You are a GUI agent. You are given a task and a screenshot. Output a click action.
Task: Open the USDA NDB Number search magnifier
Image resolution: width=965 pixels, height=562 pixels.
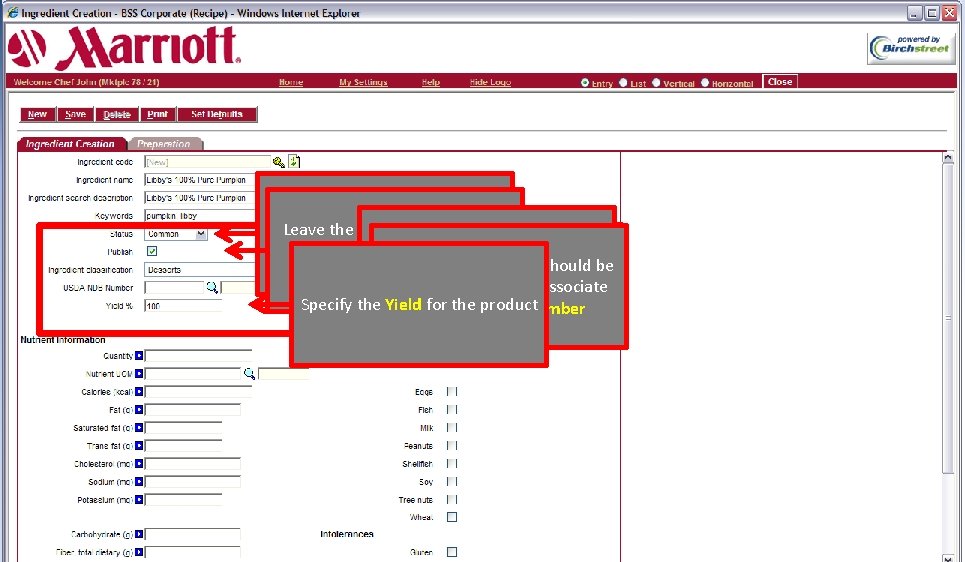[x=212, y=287]
